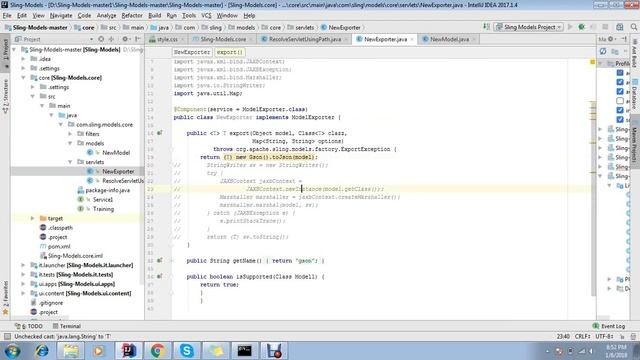Open the Refactor menu
This screenshot has height=360, width=640.
[132, 16]
